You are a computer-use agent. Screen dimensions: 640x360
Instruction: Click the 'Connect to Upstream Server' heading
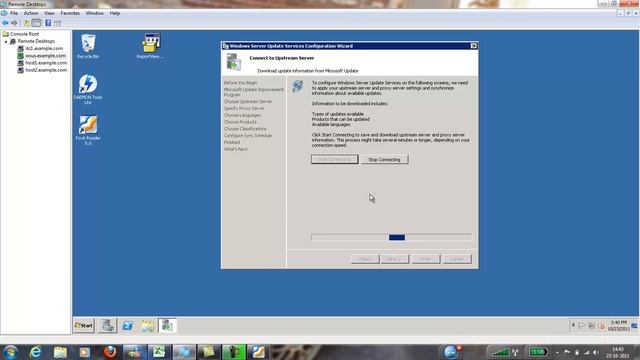(x=282, y=58)
